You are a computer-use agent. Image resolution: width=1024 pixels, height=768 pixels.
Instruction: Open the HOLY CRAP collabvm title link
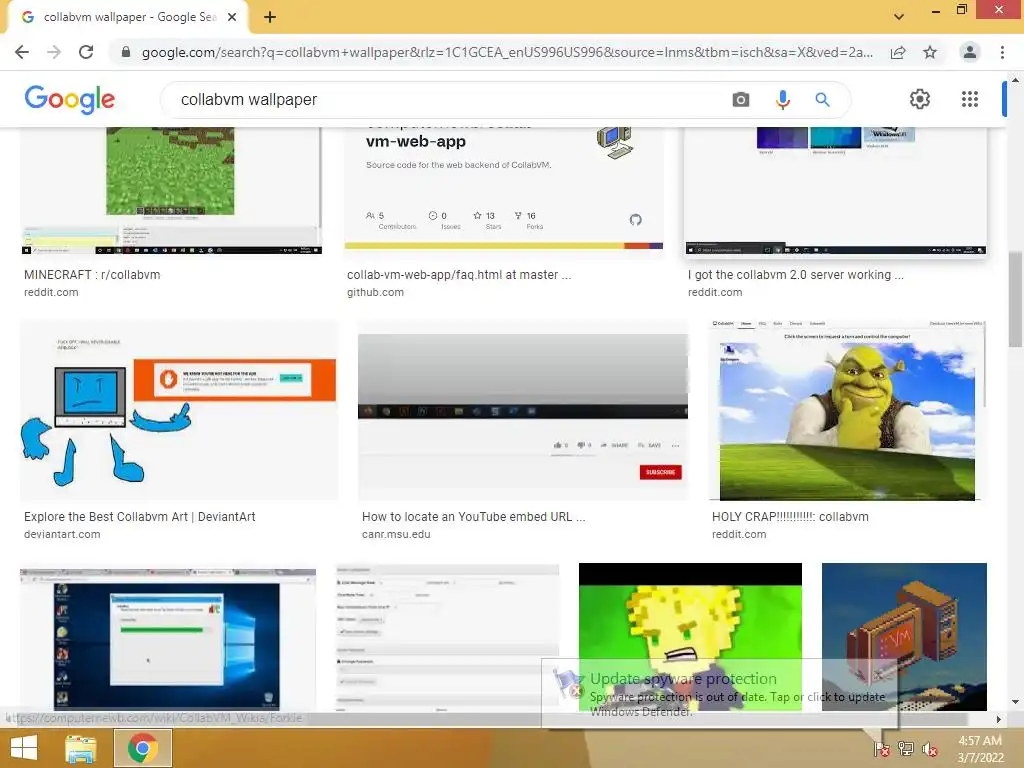point(790,517)
